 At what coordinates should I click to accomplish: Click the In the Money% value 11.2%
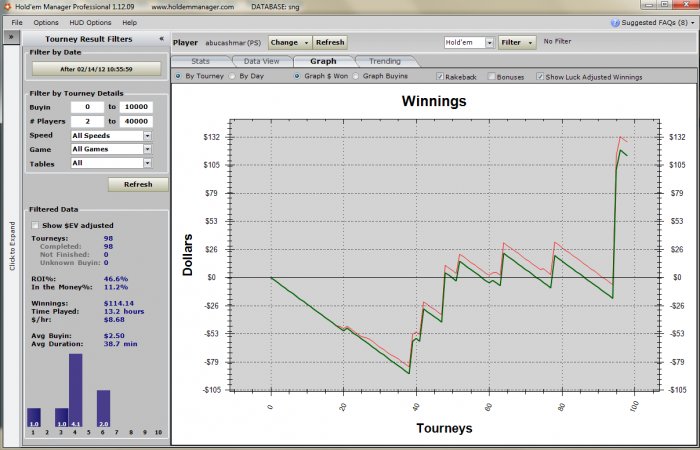click(x=116, y=287)
